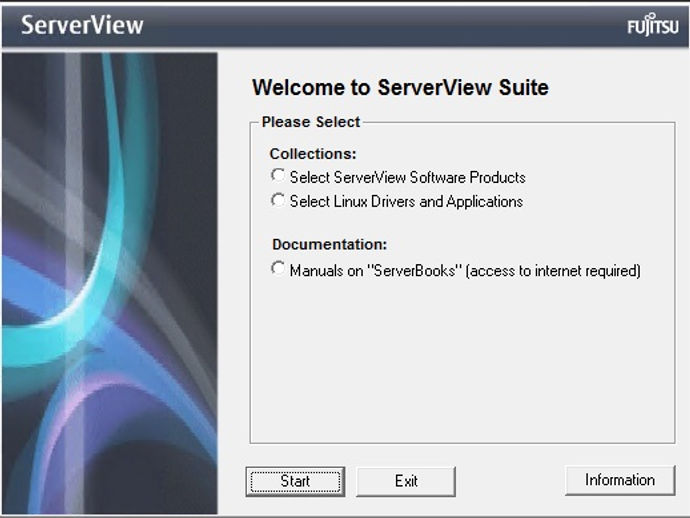Click the Fujitsu logo in header
The width and height of the screenshot is (690, 518).
point(653,25)
